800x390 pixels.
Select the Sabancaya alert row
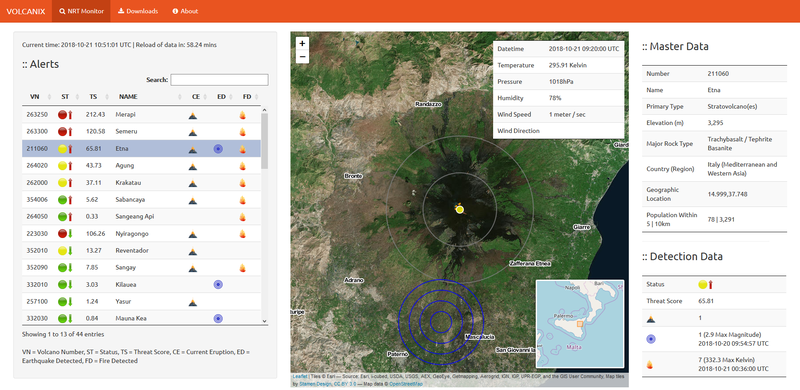pyautogui.click(x=141, y=200)
